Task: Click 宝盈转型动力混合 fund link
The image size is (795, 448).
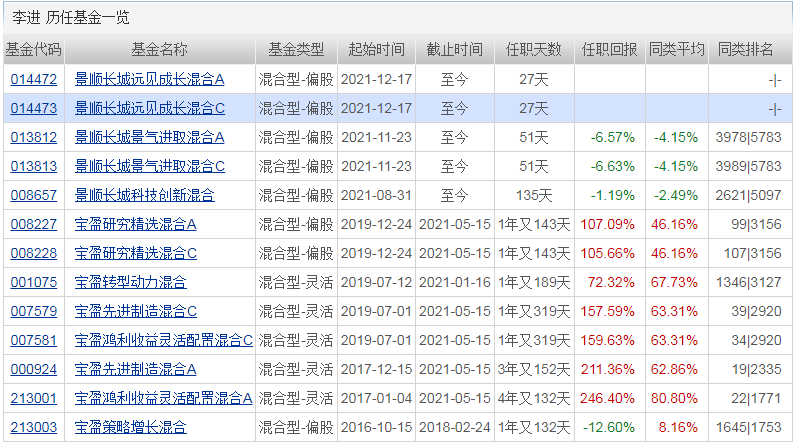Action: tap(130, 283)
